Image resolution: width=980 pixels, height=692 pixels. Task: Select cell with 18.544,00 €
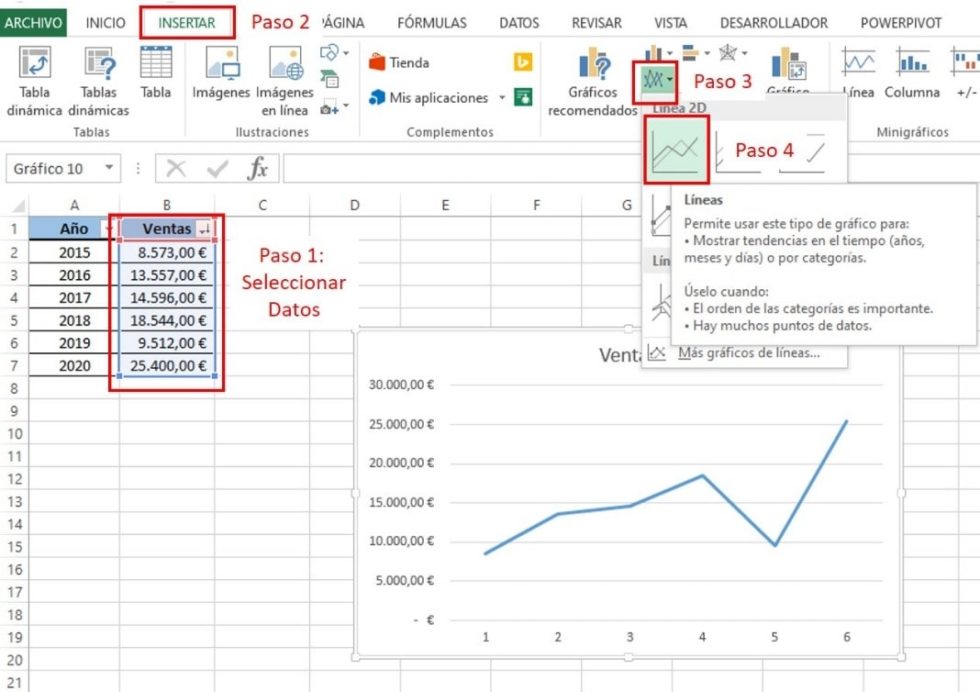coord(167,320)
